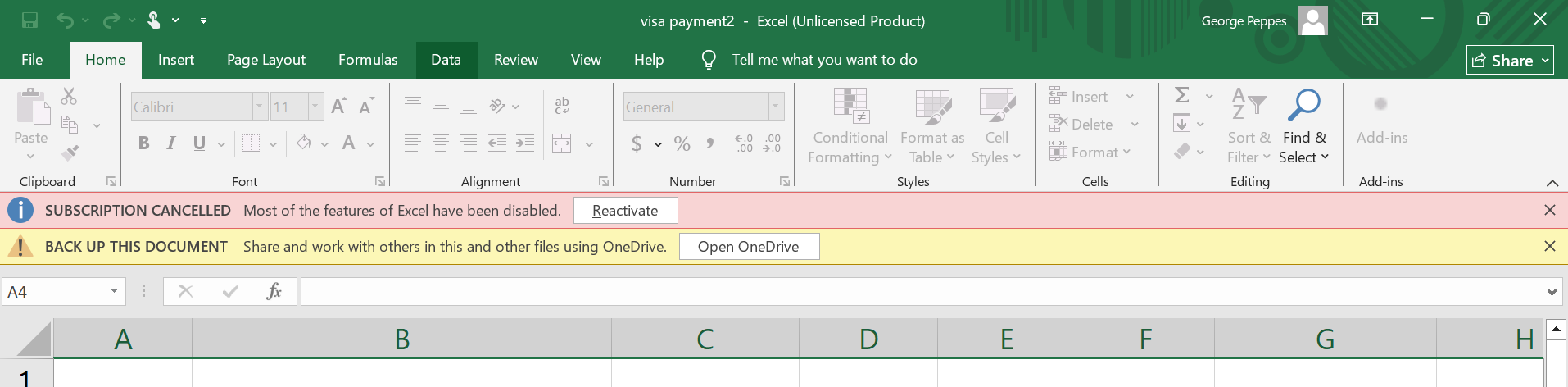
Task: Switch to the Review tab
Action: [x=516, y=60]
